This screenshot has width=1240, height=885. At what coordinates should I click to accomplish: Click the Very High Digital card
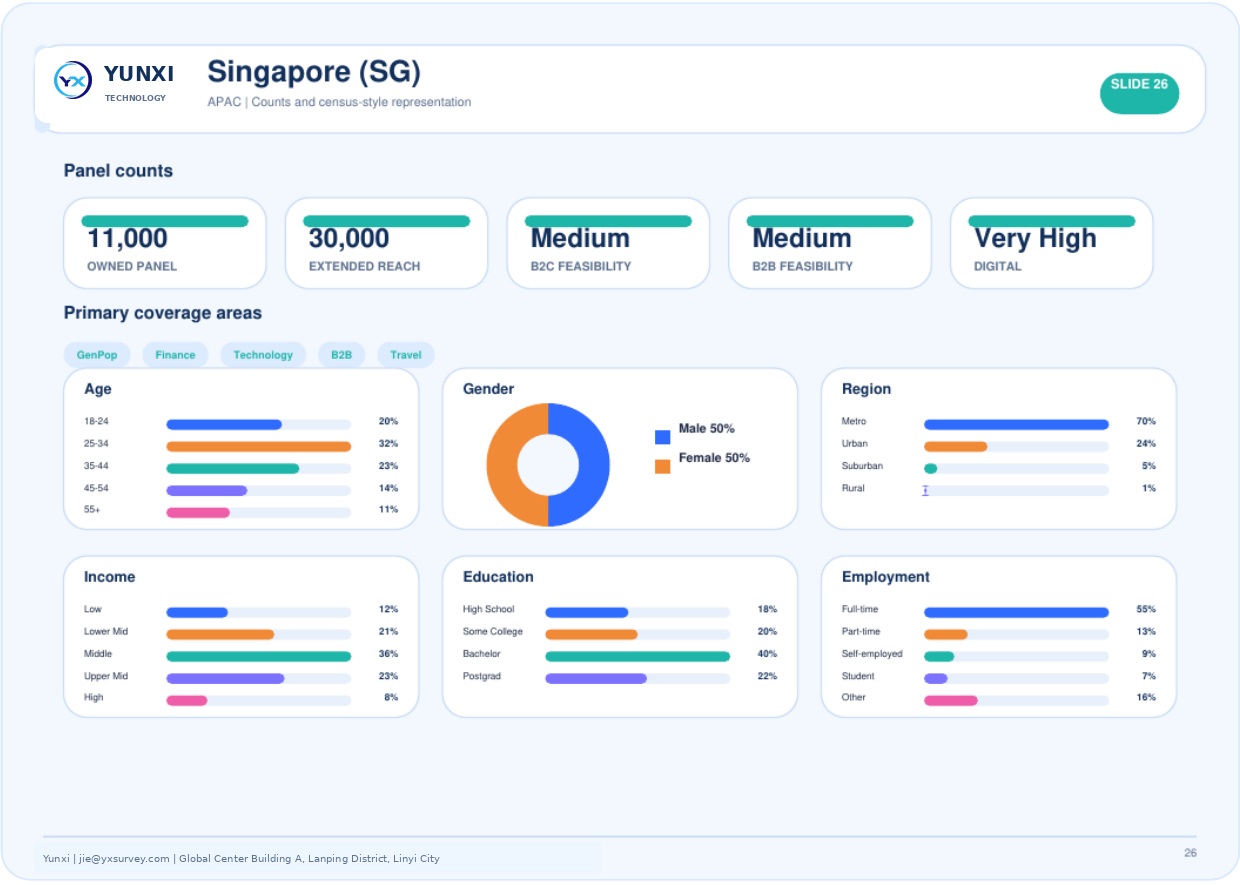click(x=1051, y=243)
